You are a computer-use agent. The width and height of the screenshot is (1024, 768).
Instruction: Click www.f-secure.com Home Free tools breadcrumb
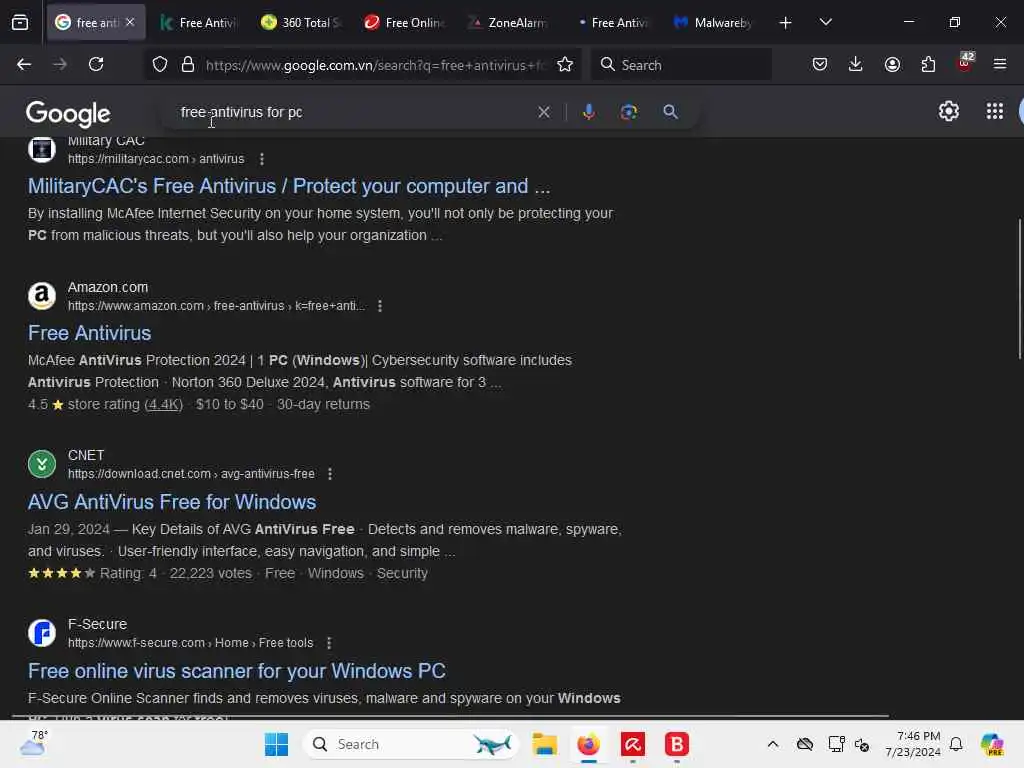coord(191,643)
